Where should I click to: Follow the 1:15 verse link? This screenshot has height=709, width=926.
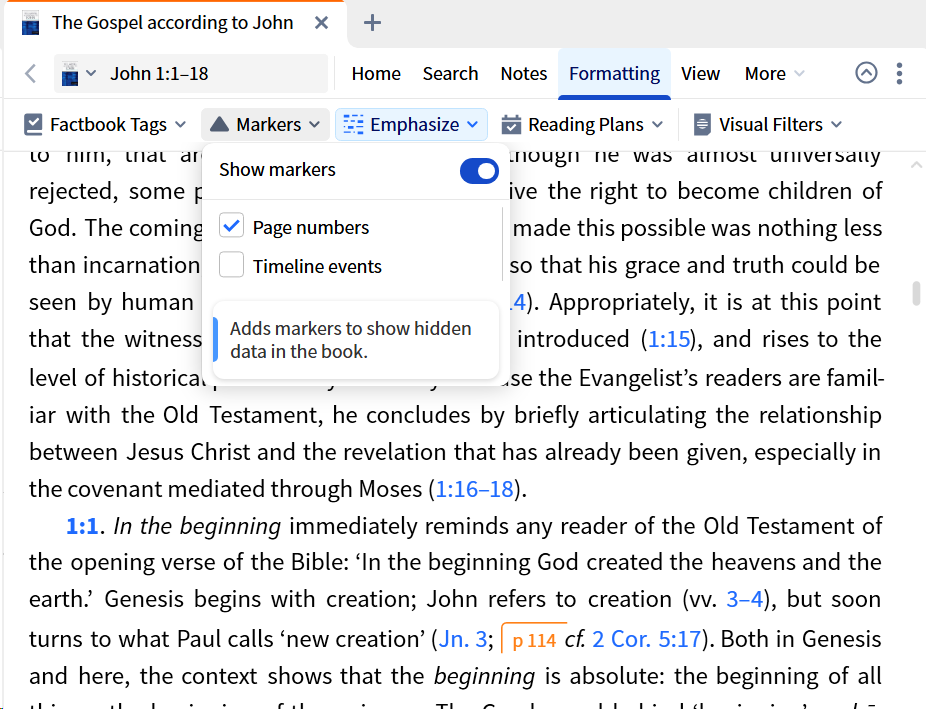669,339
